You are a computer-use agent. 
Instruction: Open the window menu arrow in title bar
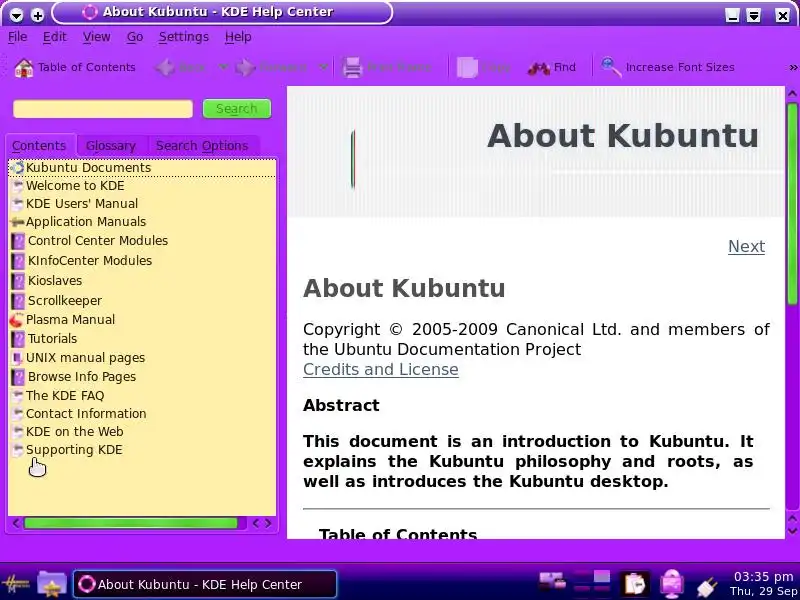click(16, 15)
